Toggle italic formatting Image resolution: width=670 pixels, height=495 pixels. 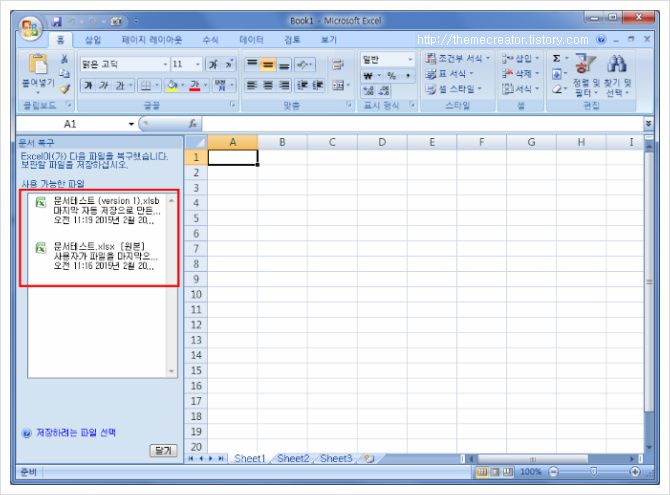click(104, 85)
